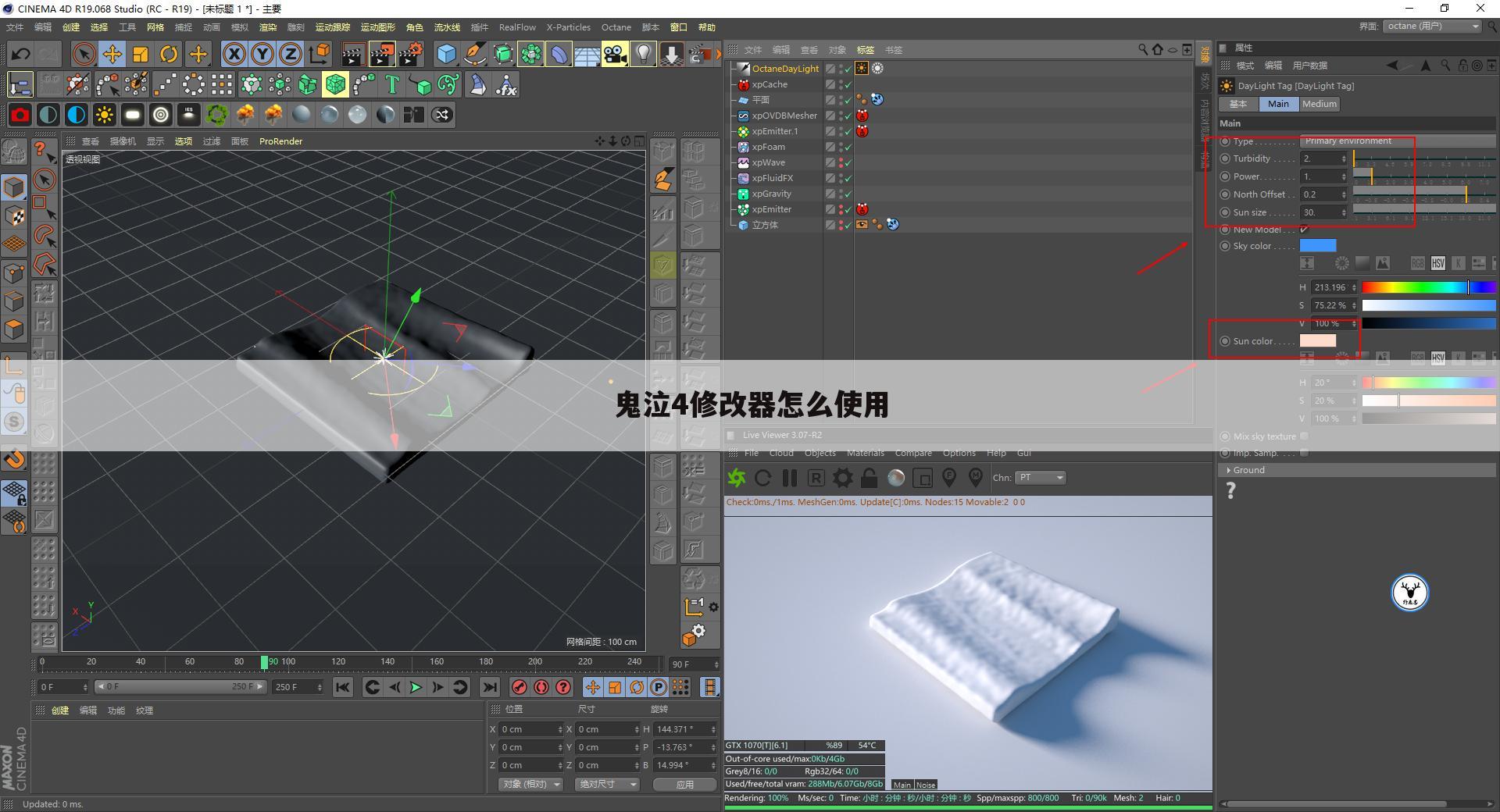Image resolution: width=1500 pixels, height=812 pixels.
Task: Toggle the Power animation radio dot
Action: (x=1225, y=176)
